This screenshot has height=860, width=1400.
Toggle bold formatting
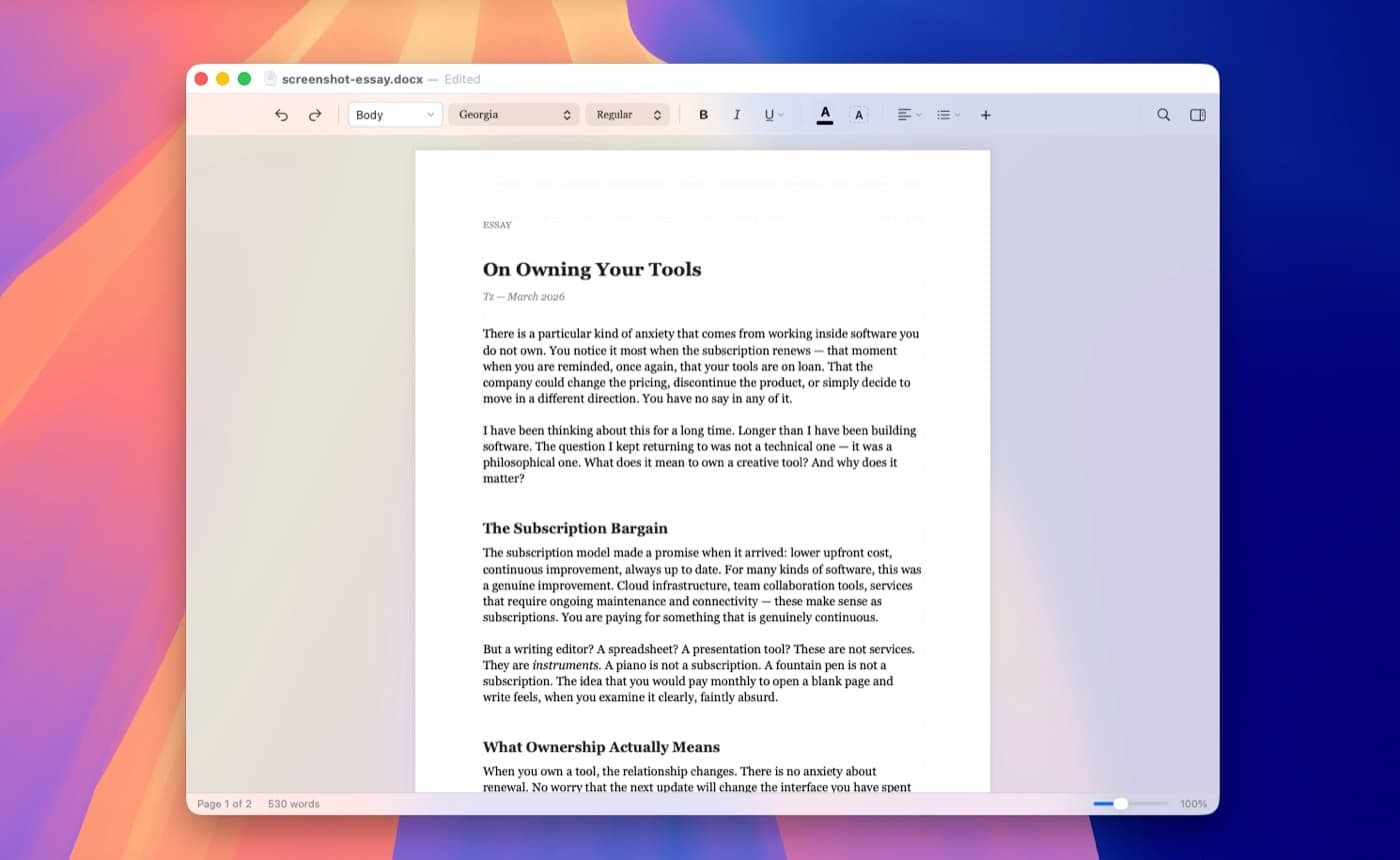pyautogui.click(x=703, y=114)
